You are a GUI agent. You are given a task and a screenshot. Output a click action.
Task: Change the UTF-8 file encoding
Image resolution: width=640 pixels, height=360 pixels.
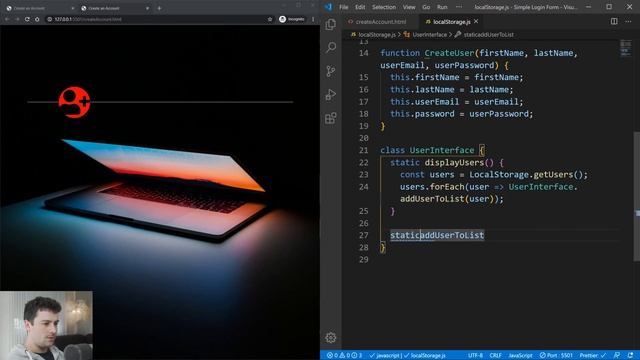click(x=475, y=356)
